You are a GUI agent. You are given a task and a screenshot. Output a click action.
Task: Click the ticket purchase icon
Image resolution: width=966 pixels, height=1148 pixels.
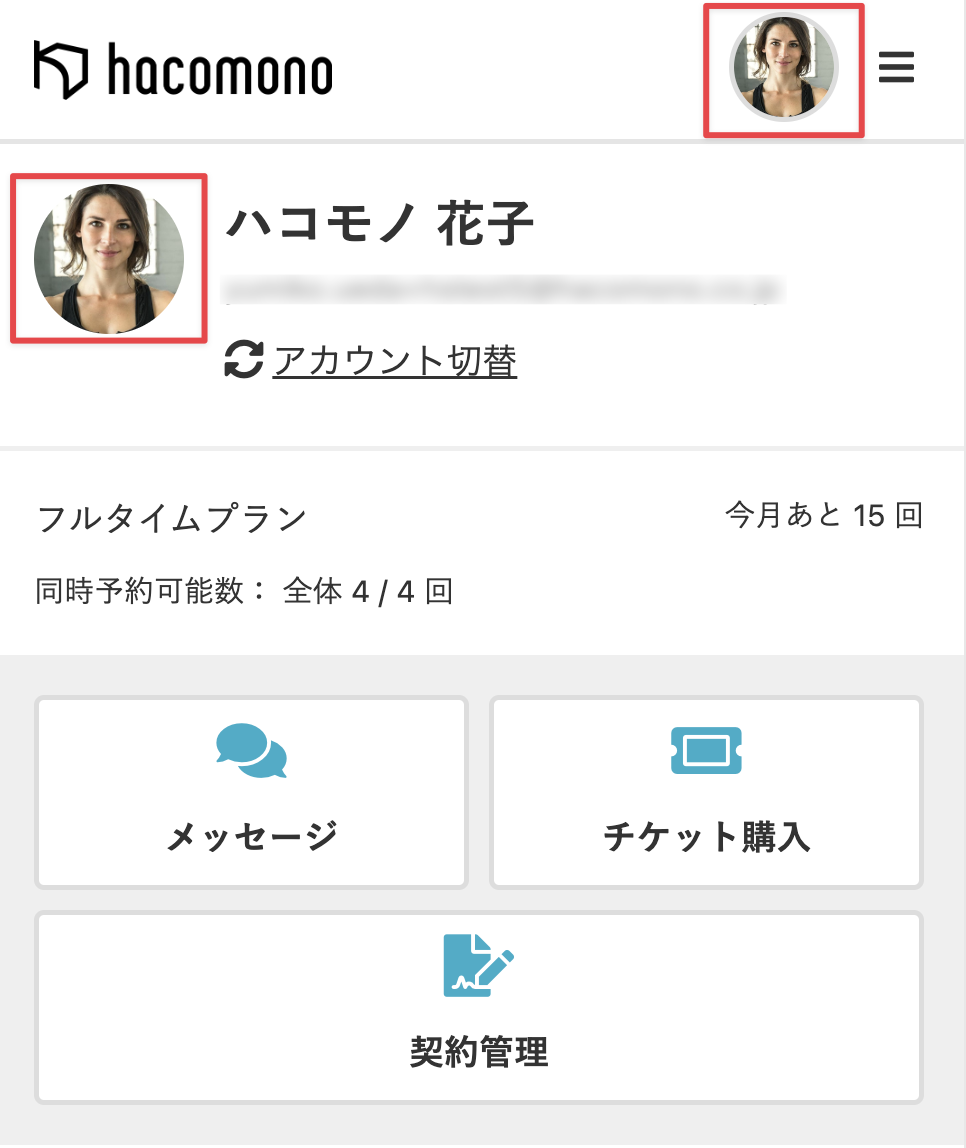705,750
